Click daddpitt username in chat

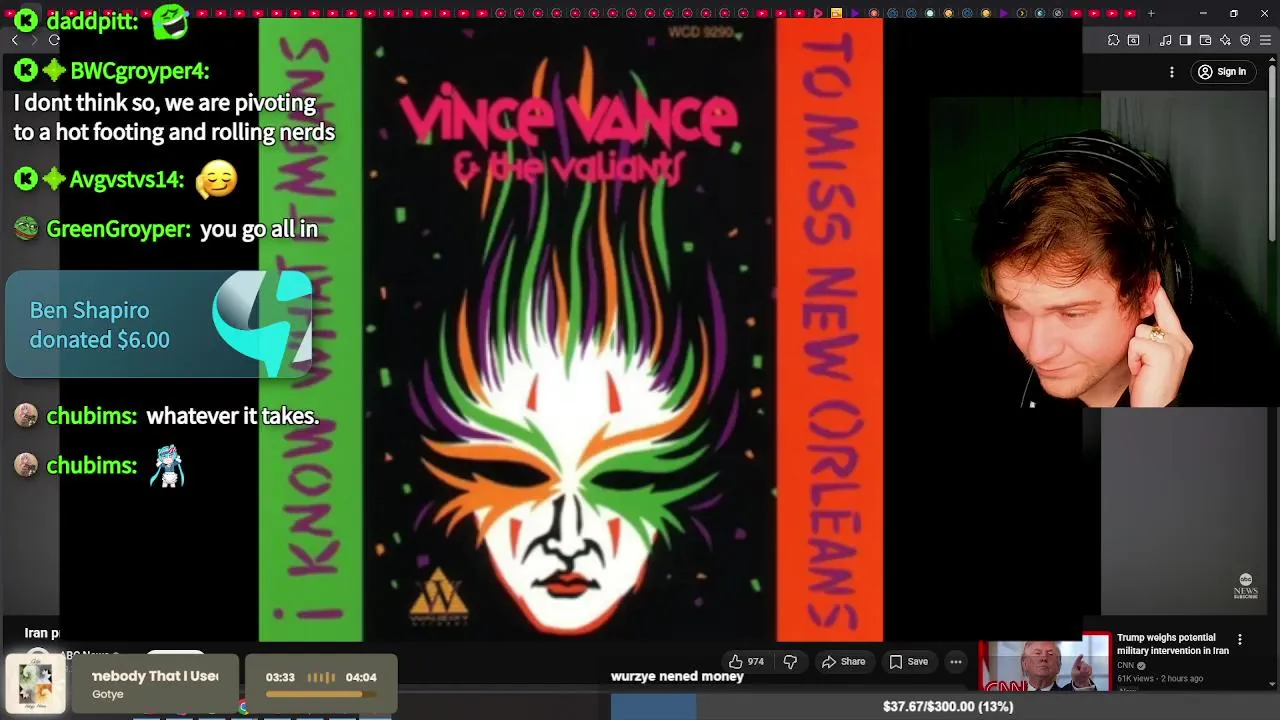tap(92, 21)
